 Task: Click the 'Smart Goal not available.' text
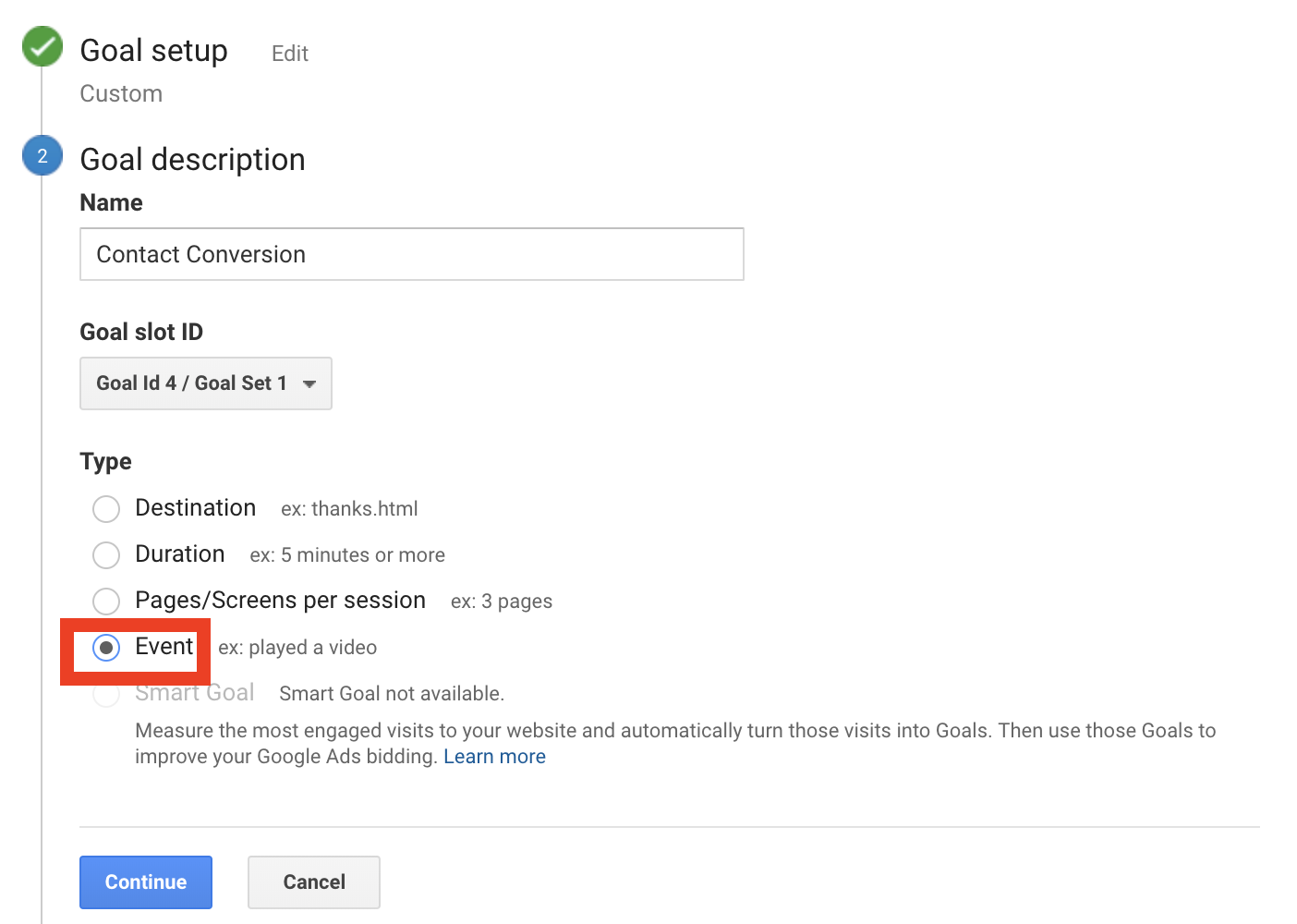(x=392, y=694)
